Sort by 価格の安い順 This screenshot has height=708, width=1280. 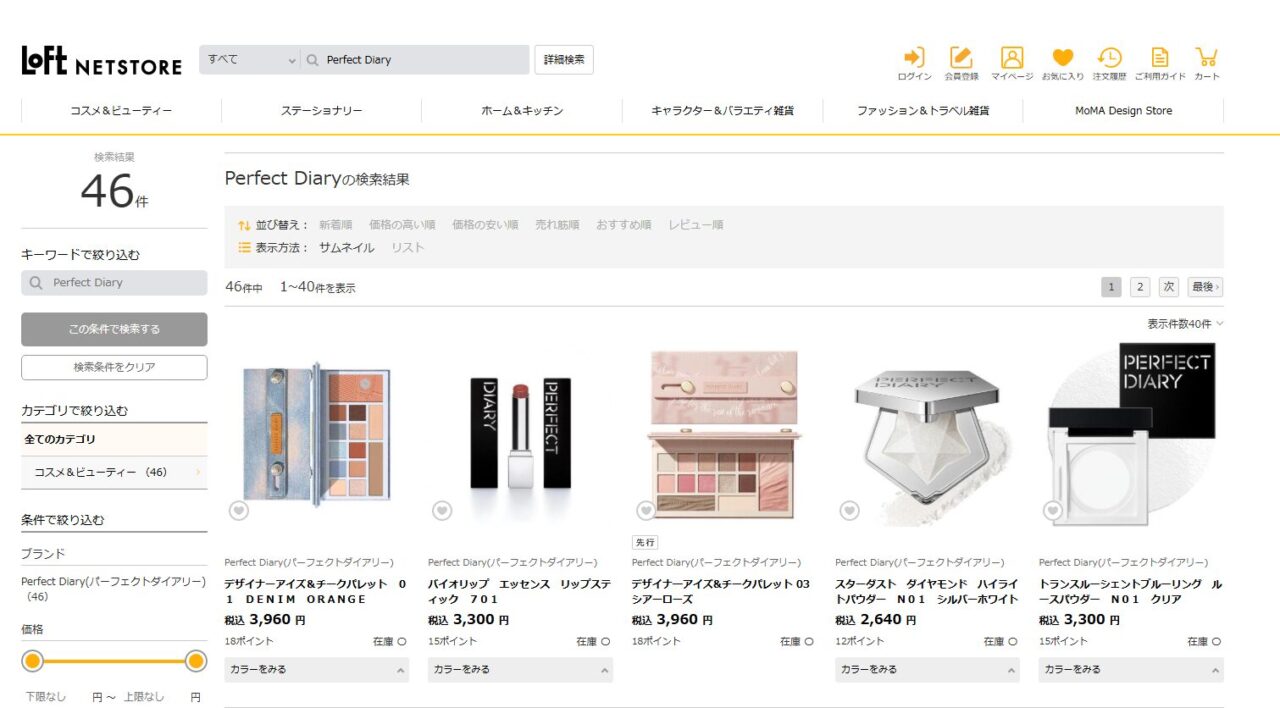(485, 225)
